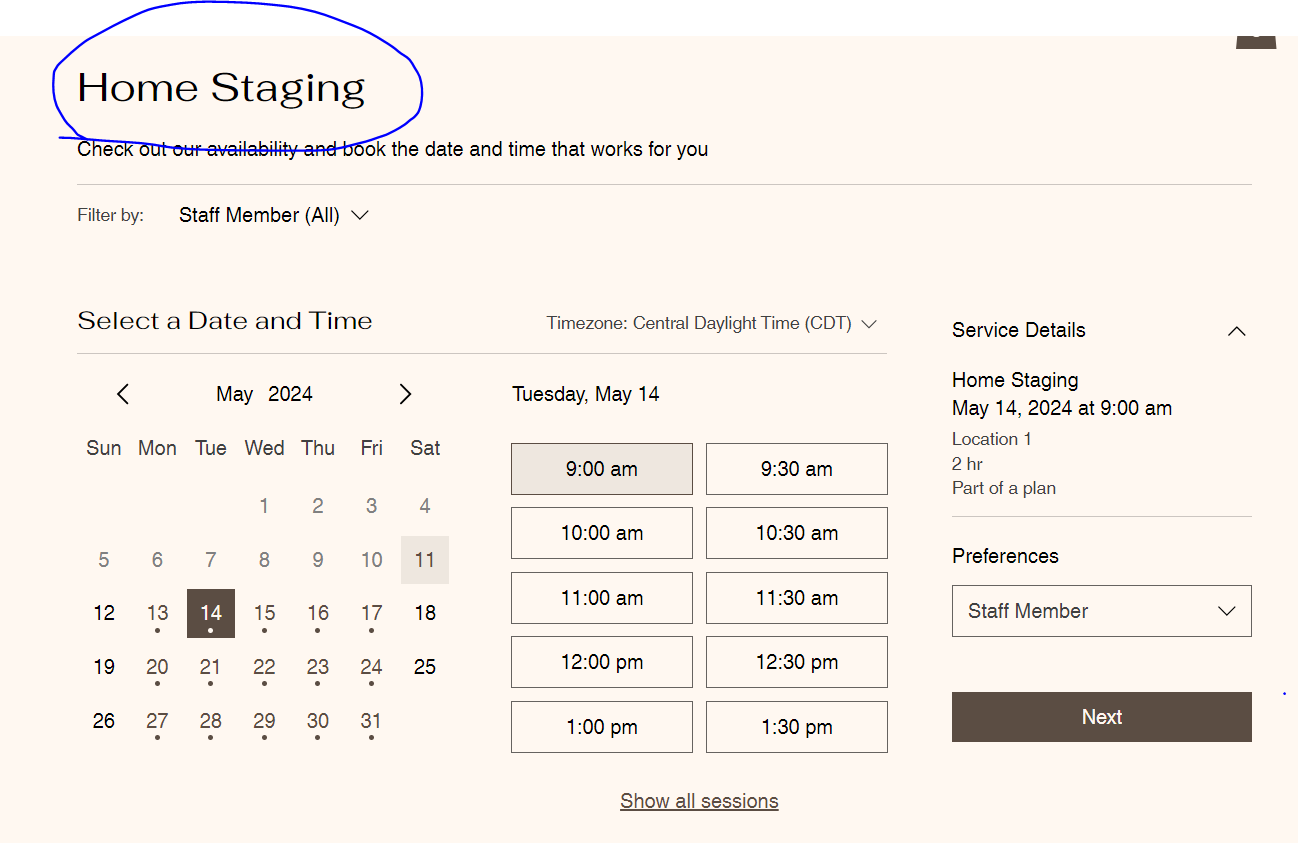Collapse the Service Details section
The width and height of the screenshot is (1298, 843).
pos(1236,331)
